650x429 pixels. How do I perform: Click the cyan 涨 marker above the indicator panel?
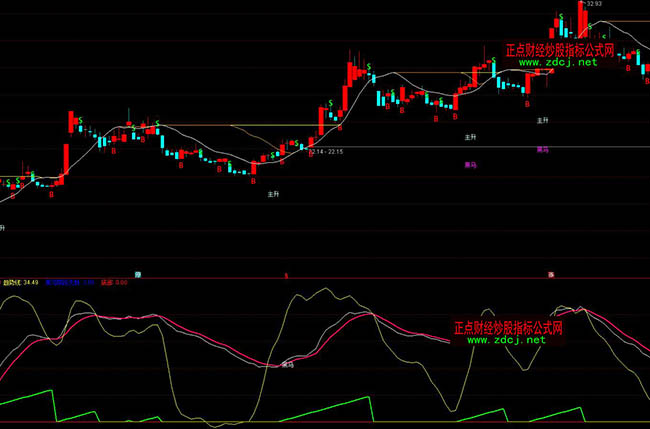pyautogui.click(x=139, y=273)
